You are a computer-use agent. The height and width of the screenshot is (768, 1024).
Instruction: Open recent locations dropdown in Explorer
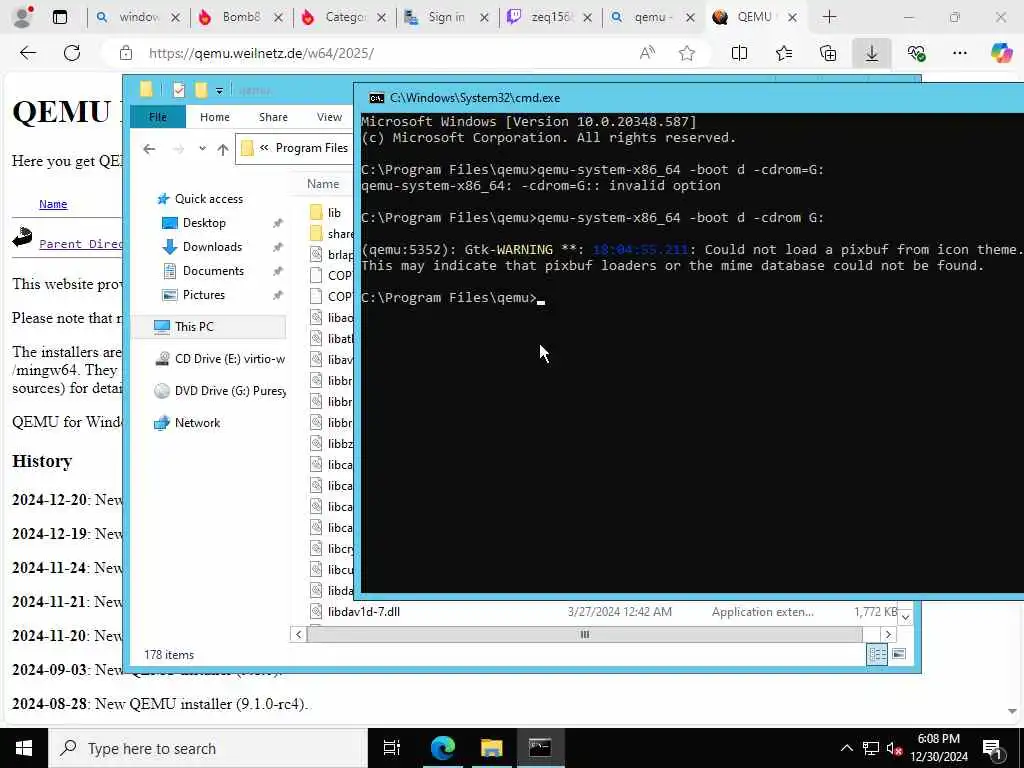tap(202, 149)
